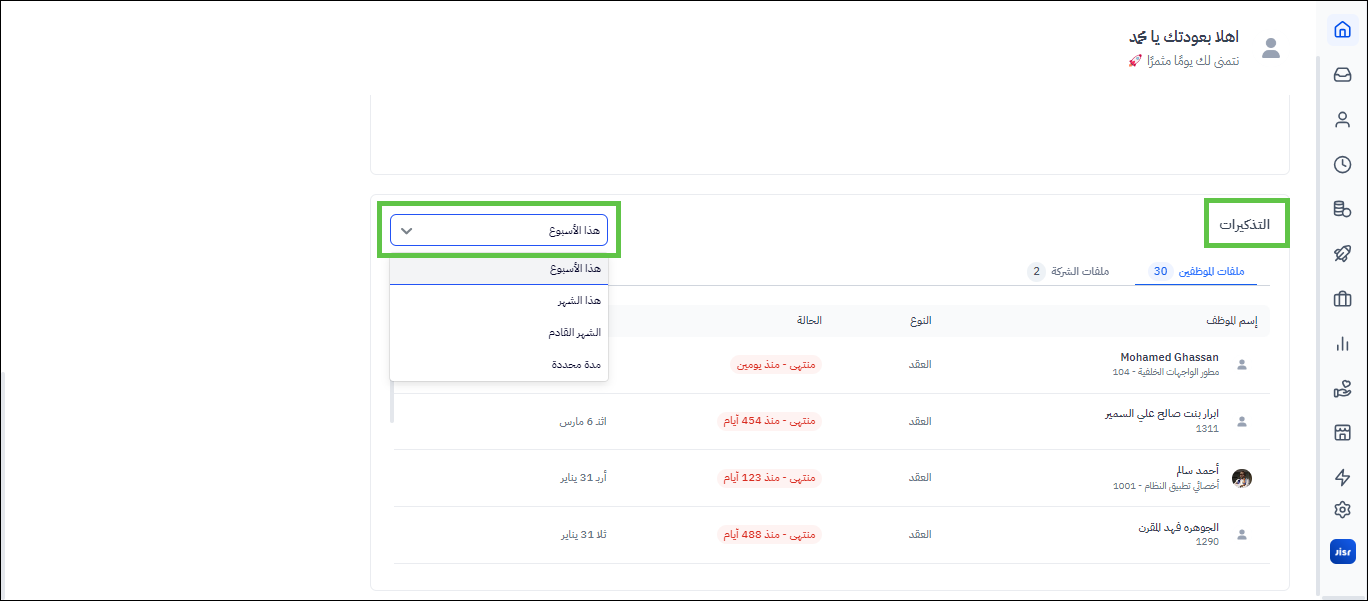The height and width of the screenshot is (601, 1368).
Task: Open the clock attendance icon
Action: click(x=1342, y=165)
